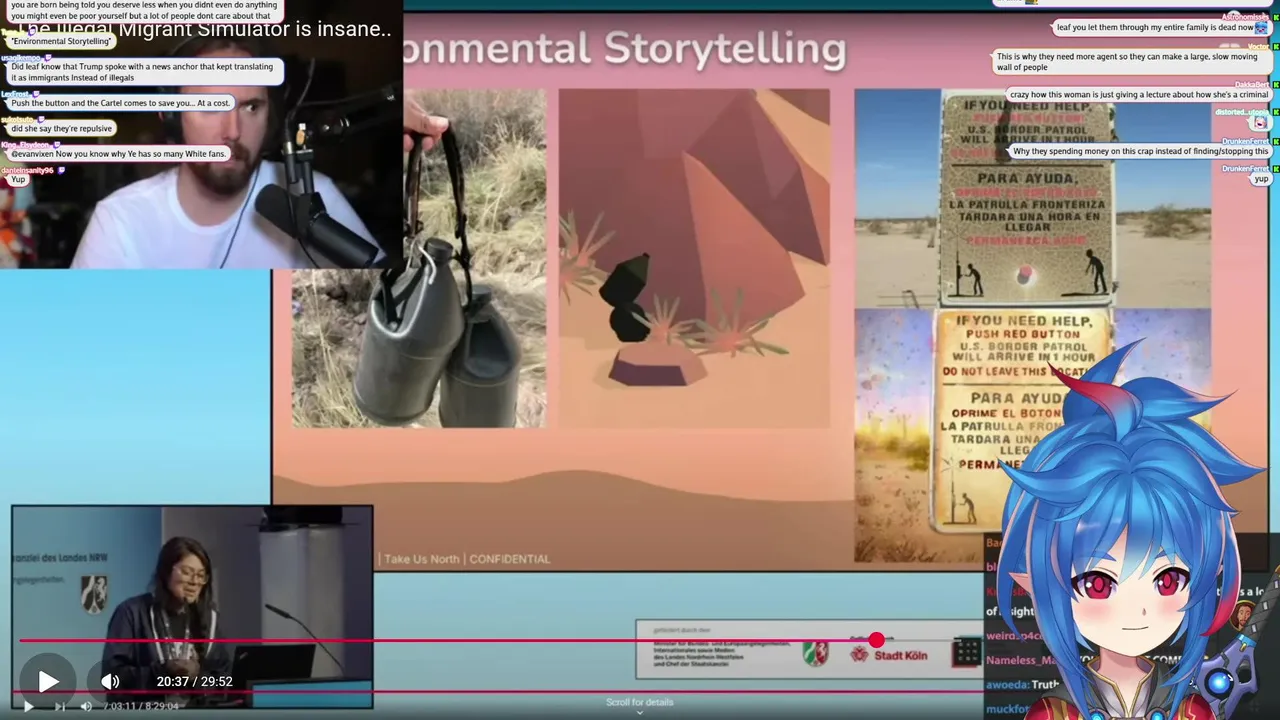
Task: Click the message 'Push the button and the Cartel comes'
Action: [120, 103]
